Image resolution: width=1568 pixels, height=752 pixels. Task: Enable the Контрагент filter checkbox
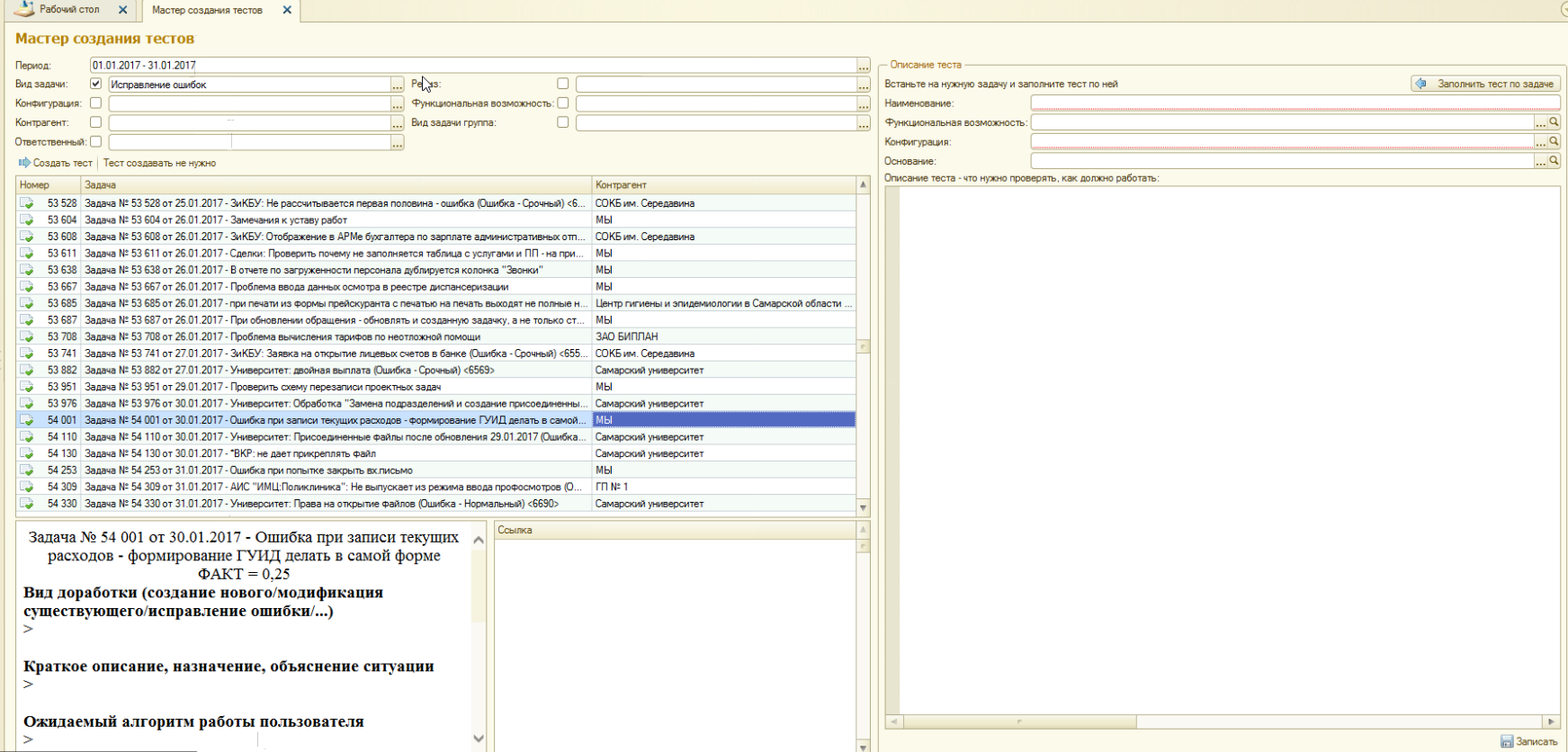coord(95,122)
